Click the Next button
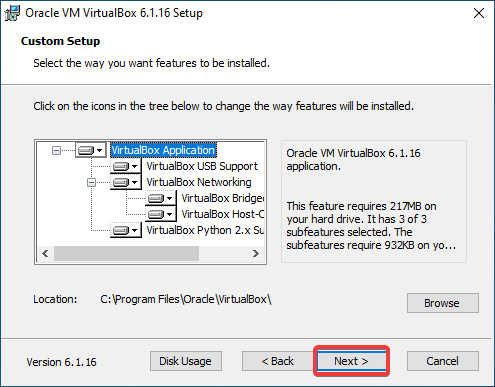495x387 pixels. (x=351, y=361)
